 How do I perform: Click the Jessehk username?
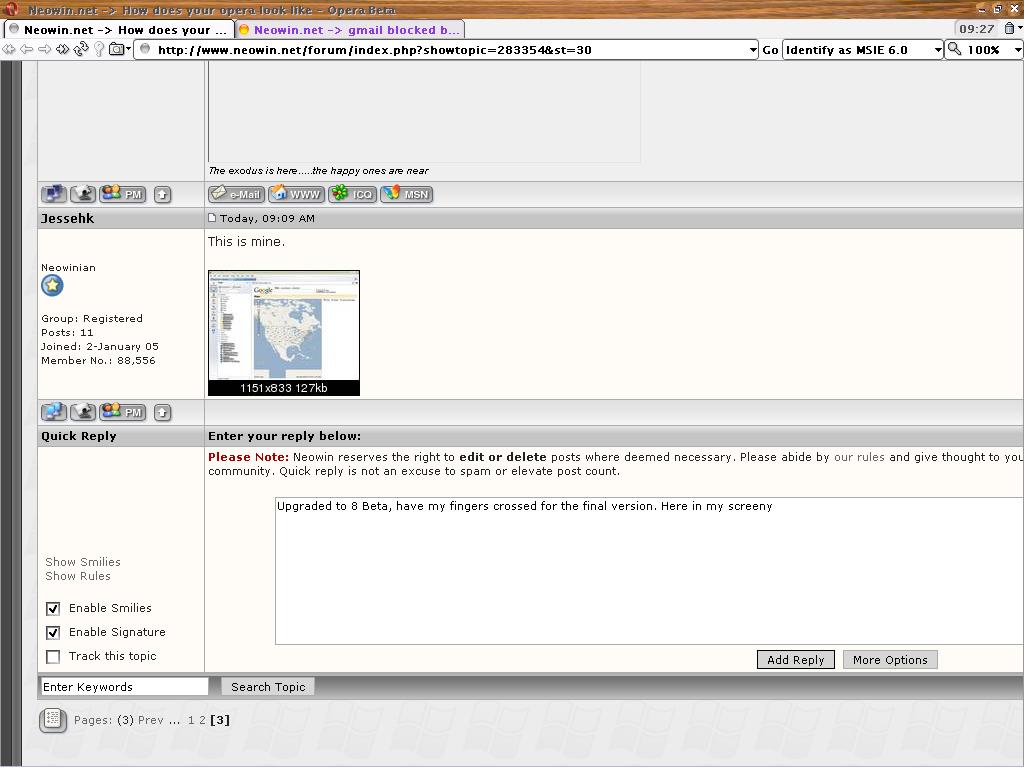pyautogui.click(x=67, y=218)
